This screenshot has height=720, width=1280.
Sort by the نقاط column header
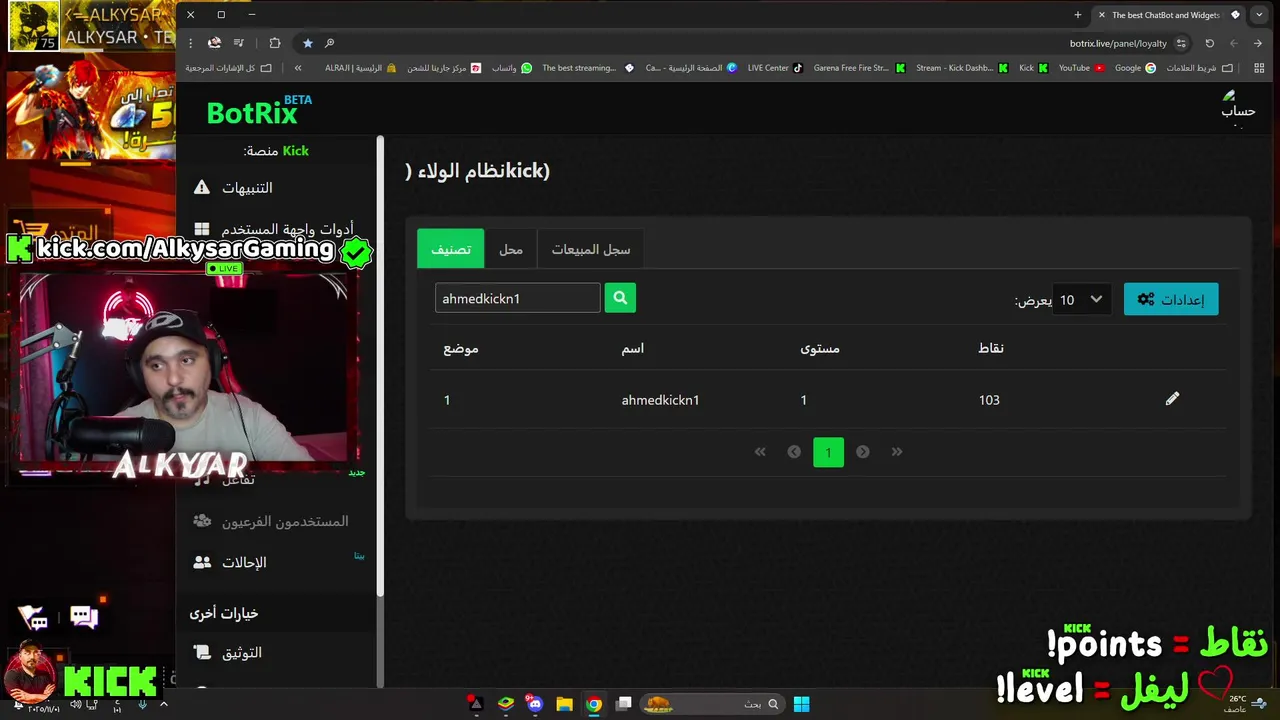click(991, 348)
